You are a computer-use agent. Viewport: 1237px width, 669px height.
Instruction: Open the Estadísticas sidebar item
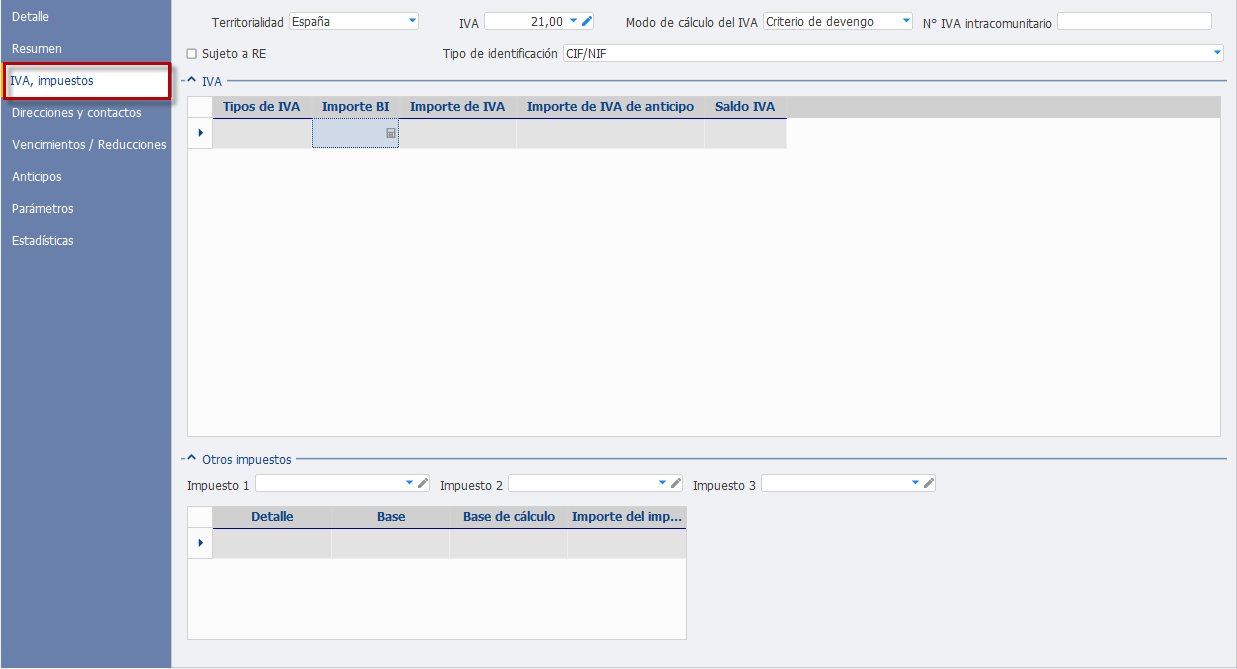(x=43, y=241)
